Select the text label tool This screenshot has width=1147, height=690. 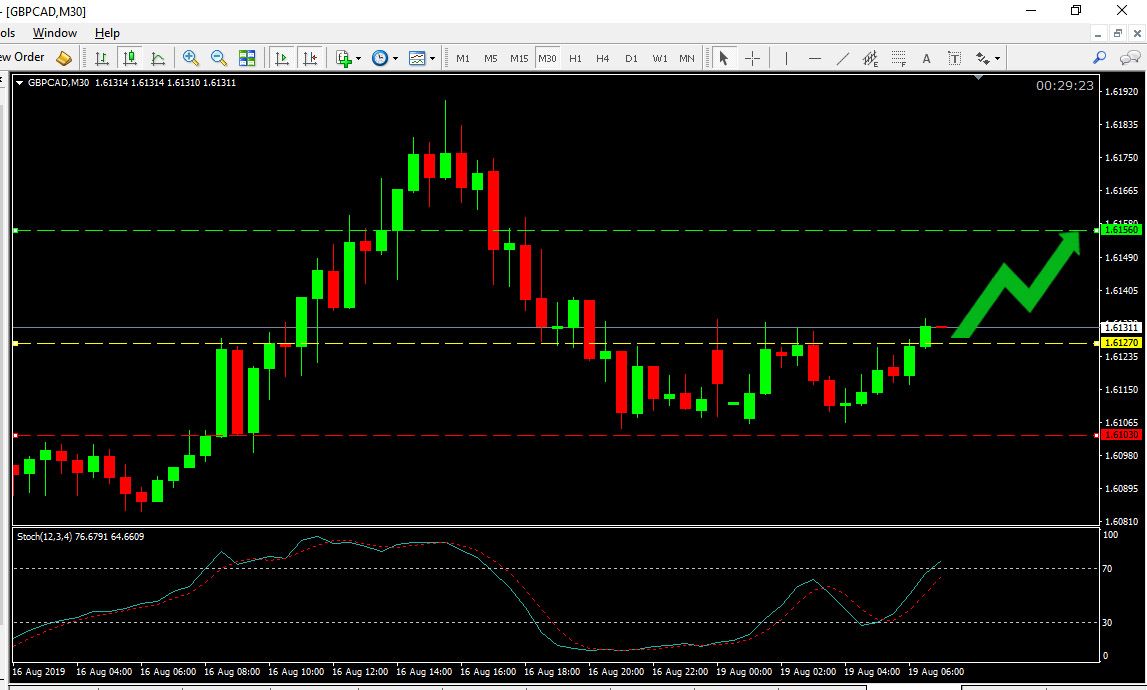coord(955,58)
